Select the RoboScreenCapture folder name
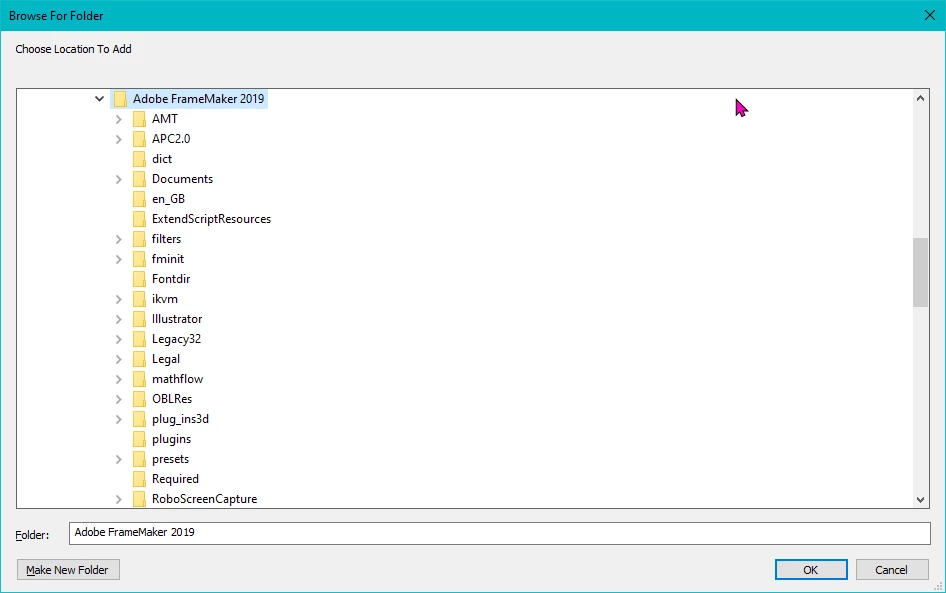The width and height of the screenshot is (946, 593). click(x=205, y=499)
